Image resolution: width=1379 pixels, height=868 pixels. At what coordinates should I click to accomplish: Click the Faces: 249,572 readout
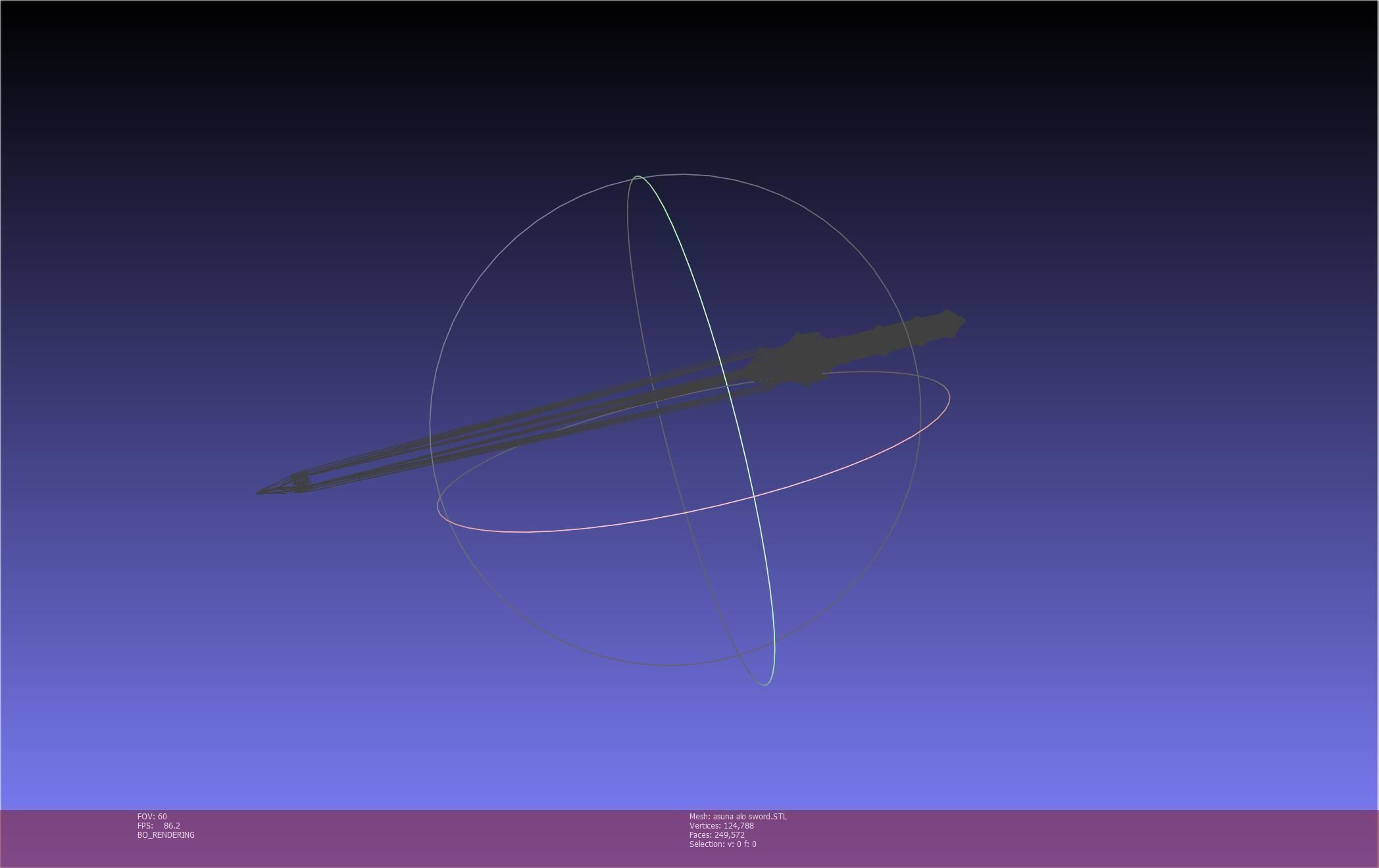[x=716, y=835]
